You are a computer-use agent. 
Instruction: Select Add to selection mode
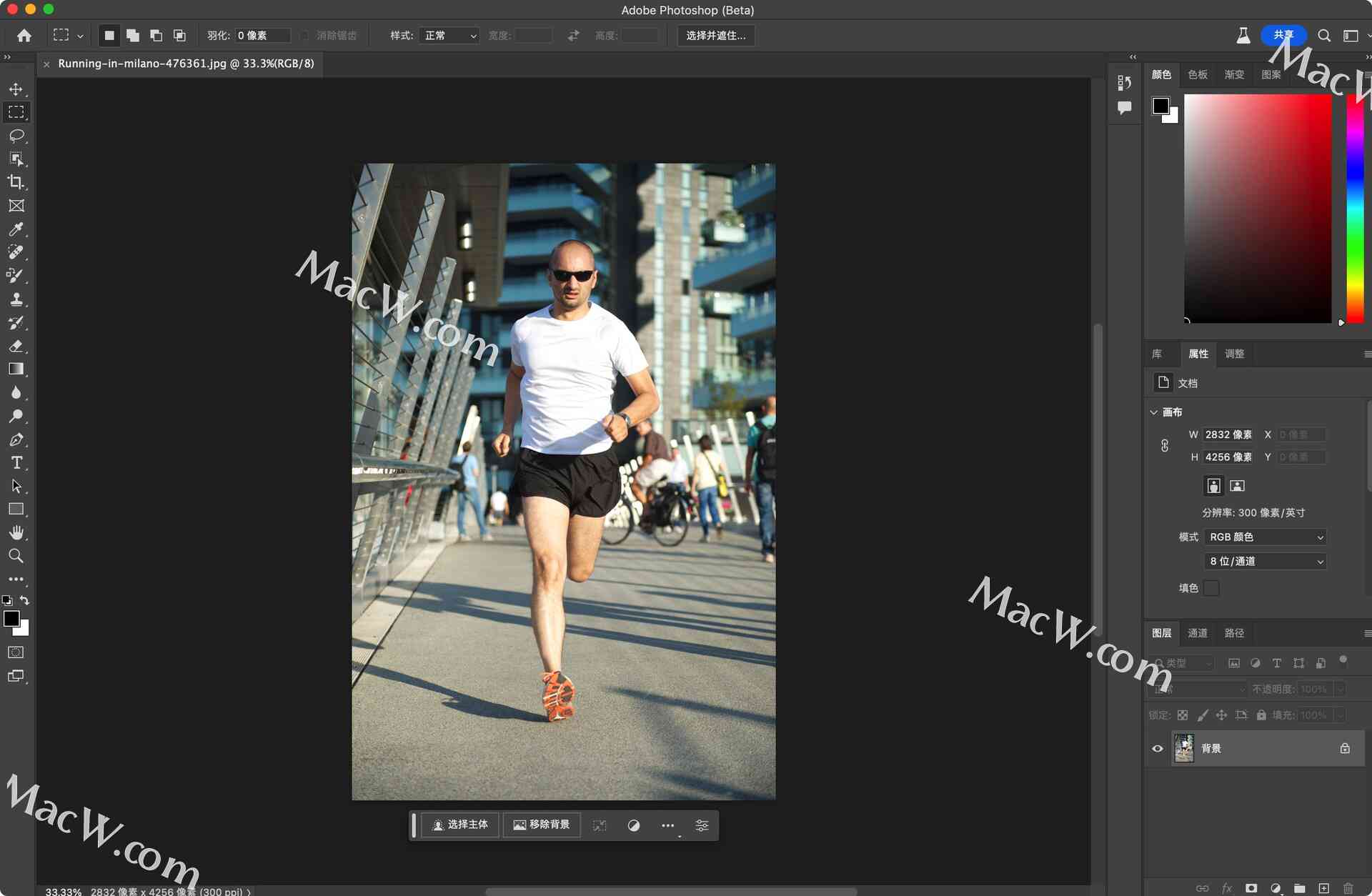(x=133, y=36)
